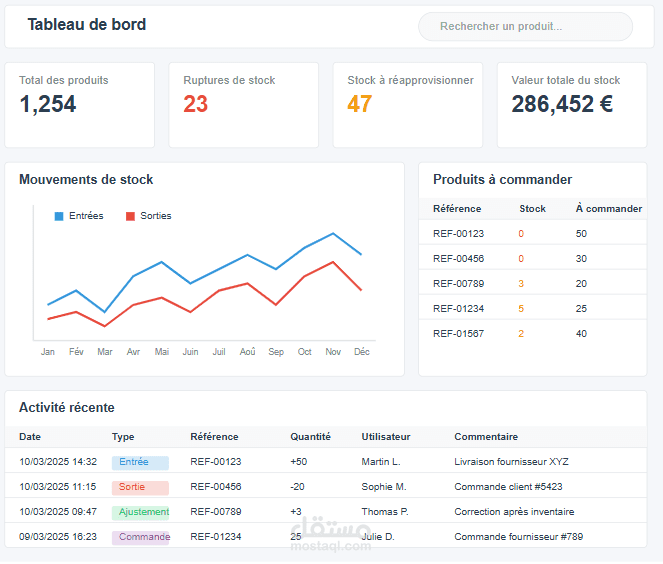Click the Rechercher un produit search field
The image size is (663, 564).
pos(525,26)
